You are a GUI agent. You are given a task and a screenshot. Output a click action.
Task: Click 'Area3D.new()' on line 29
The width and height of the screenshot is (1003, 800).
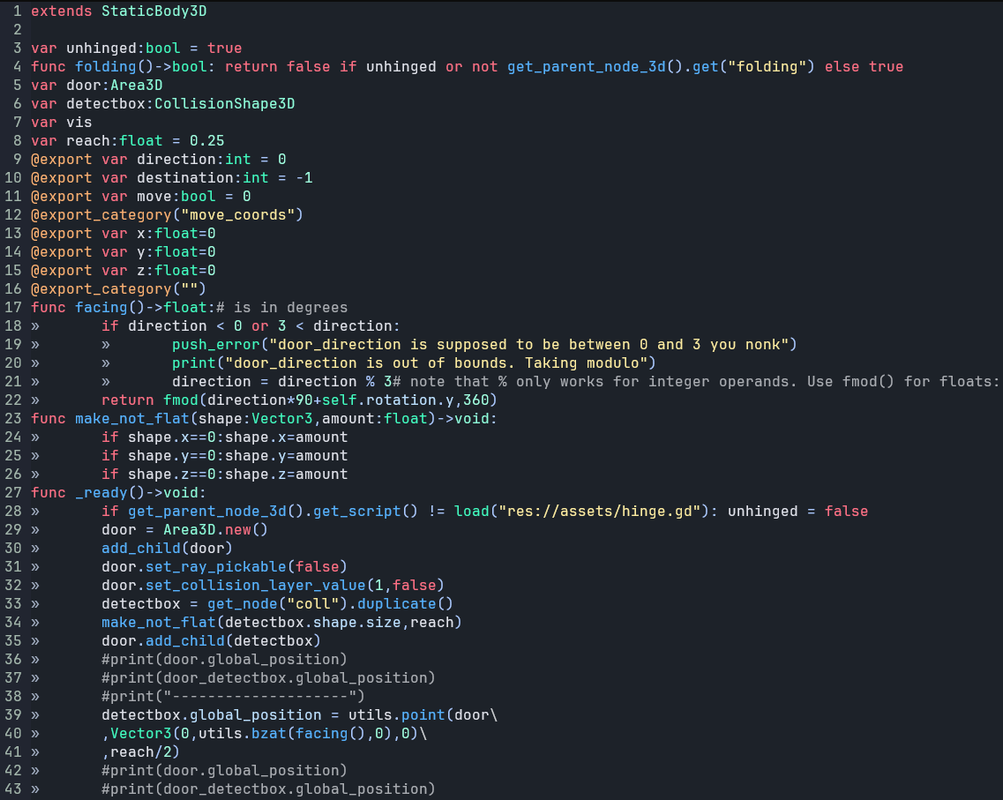click(216, 530)
